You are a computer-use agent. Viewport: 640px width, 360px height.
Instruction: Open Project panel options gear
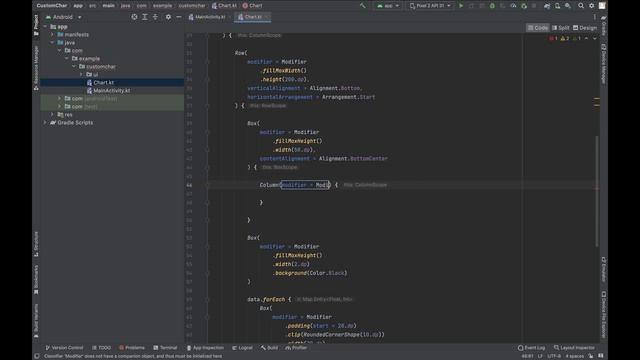(x=168, y=17)
